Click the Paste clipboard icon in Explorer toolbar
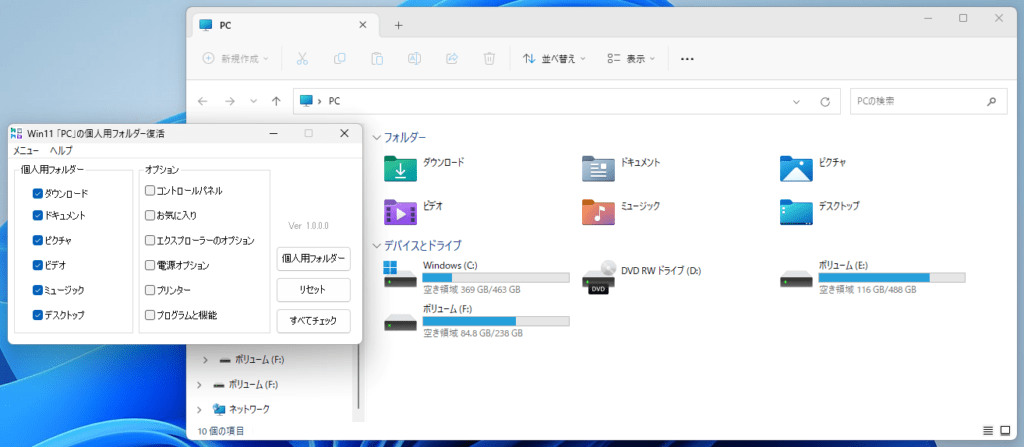 click(x=377, y=59)
